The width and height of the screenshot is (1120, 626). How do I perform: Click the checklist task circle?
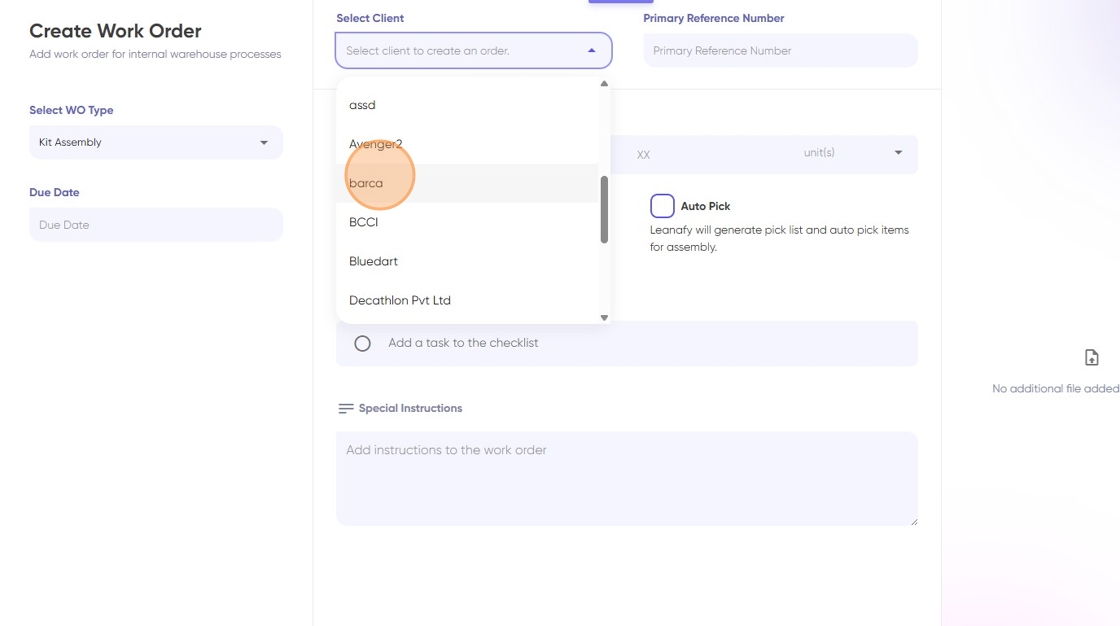point(362,343)
